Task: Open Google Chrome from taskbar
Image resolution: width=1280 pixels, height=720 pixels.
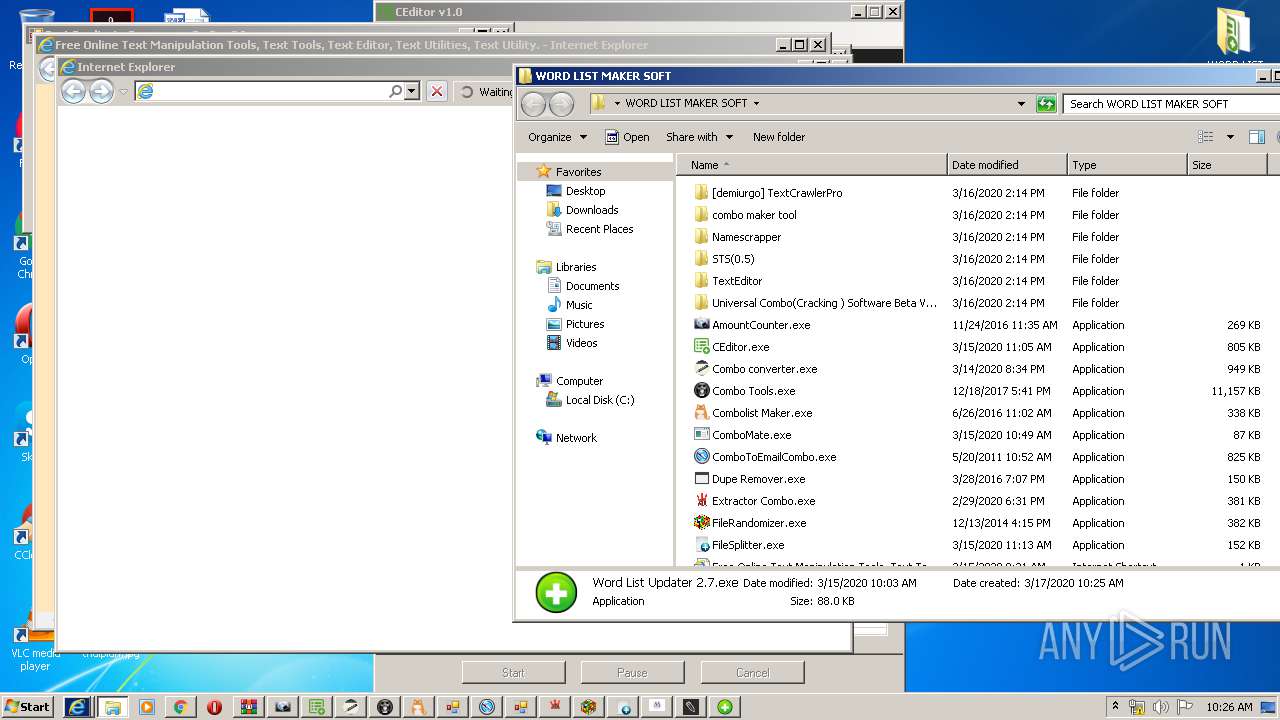Action: pyautogui.click(x=180, y=707)
